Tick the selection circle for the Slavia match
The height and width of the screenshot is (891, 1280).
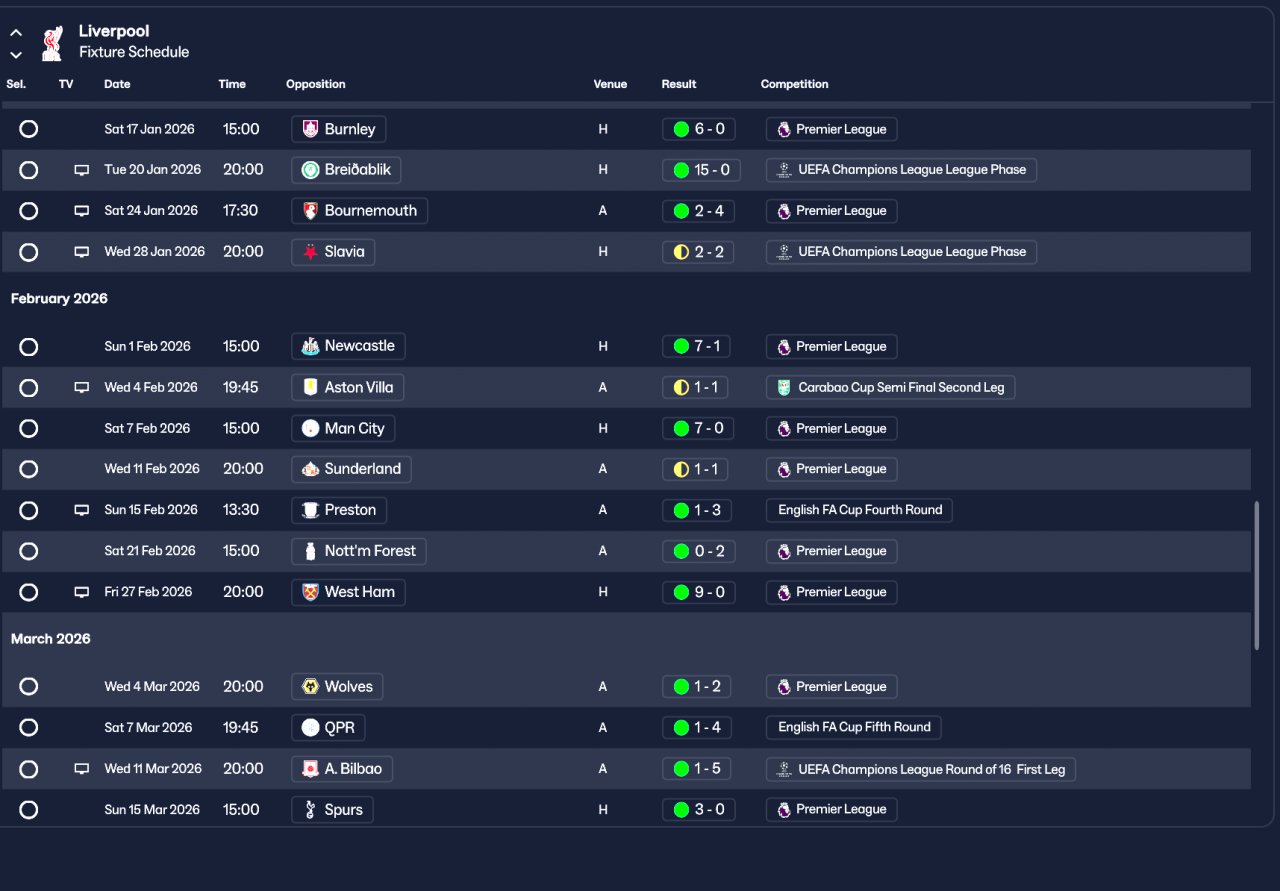[29, 252]
